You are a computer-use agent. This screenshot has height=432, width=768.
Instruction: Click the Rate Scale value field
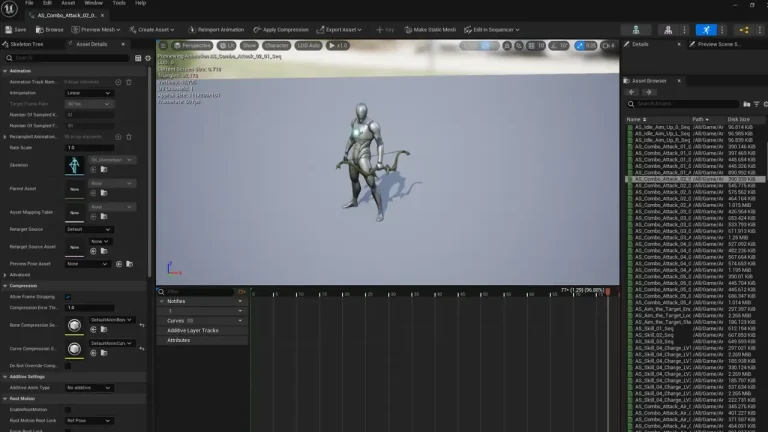pyautogui.click(x=89, y=147)
